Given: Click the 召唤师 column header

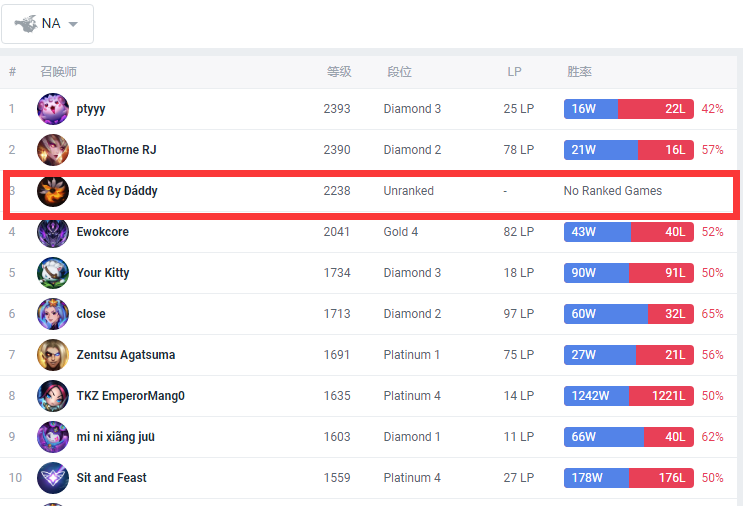Looking at the screenshot, I should pyautogui.click(x=58, y=72).
